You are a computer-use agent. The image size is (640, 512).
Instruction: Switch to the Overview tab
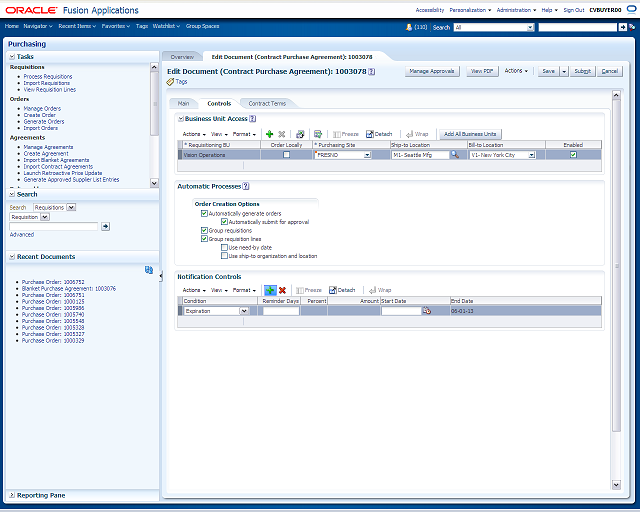coord(182,57)
